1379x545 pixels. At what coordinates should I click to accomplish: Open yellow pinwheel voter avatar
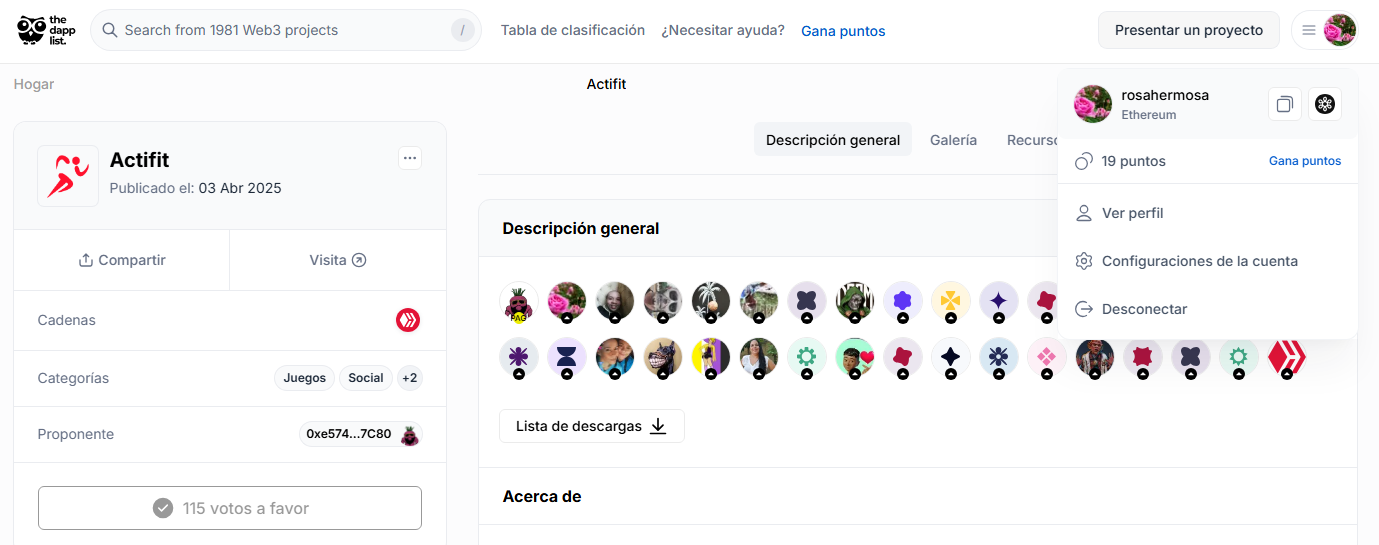pyautogui.click(x=951, y=301)
